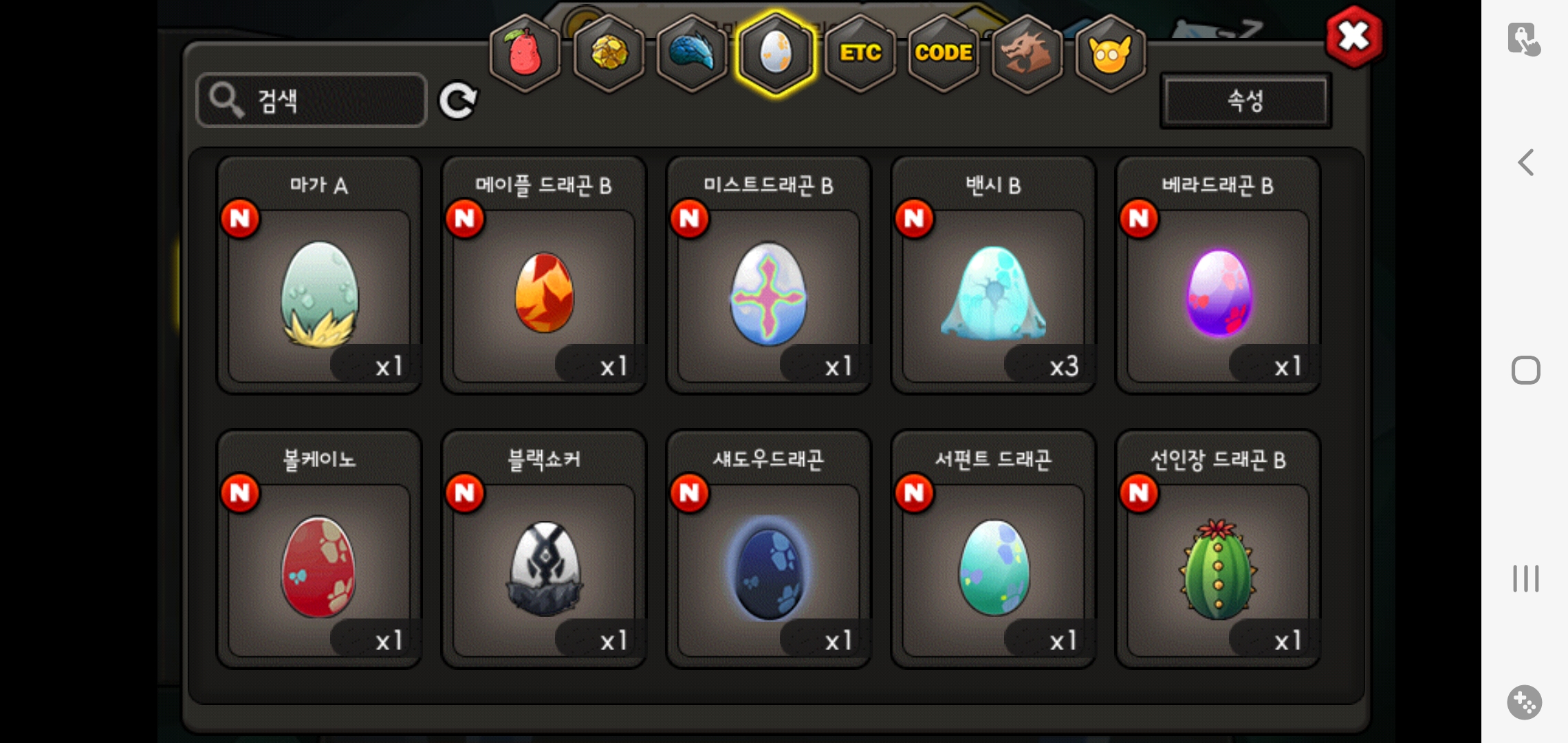The image size is (1568, 743).
Task: Pick the 미스트드래곤 B egg item
Action: [x=769, y=275]
